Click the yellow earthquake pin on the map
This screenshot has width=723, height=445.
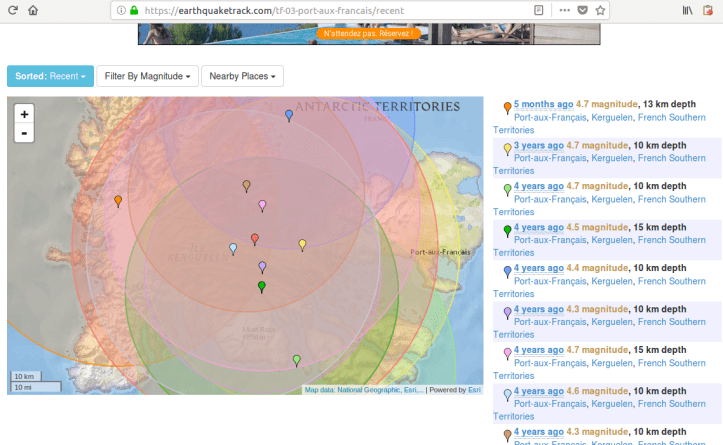tap(302, 245)
